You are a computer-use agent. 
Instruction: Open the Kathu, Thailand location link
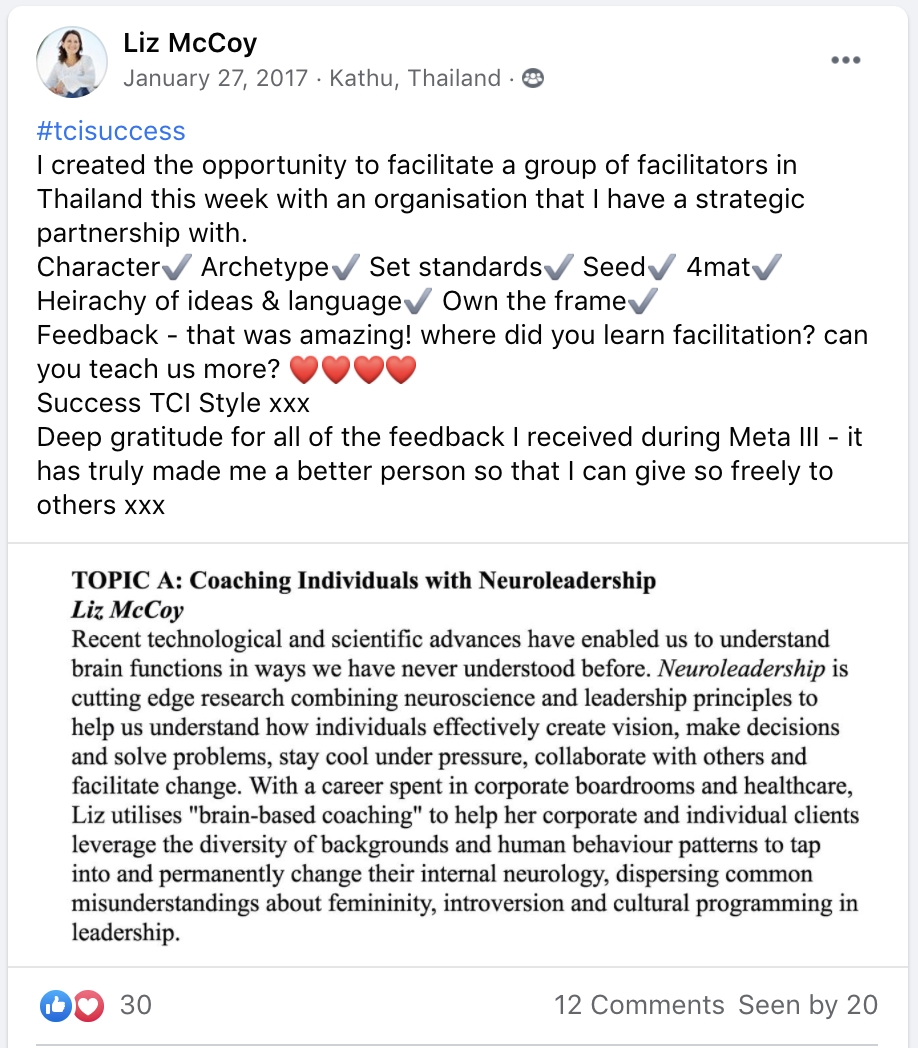[415, 78]
